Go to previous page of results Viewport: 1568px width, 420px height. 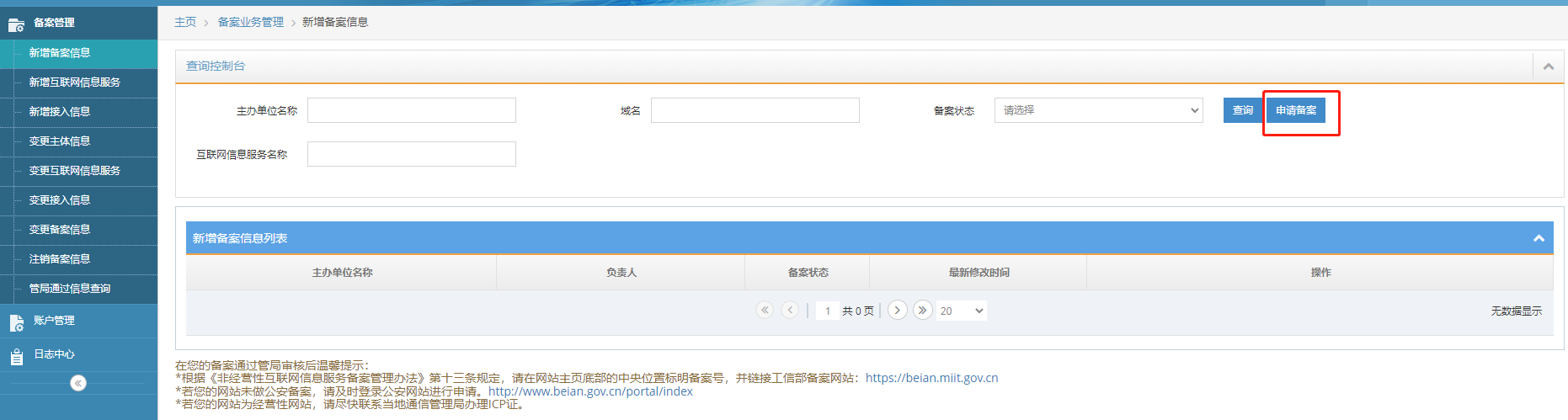pos(790,311)
